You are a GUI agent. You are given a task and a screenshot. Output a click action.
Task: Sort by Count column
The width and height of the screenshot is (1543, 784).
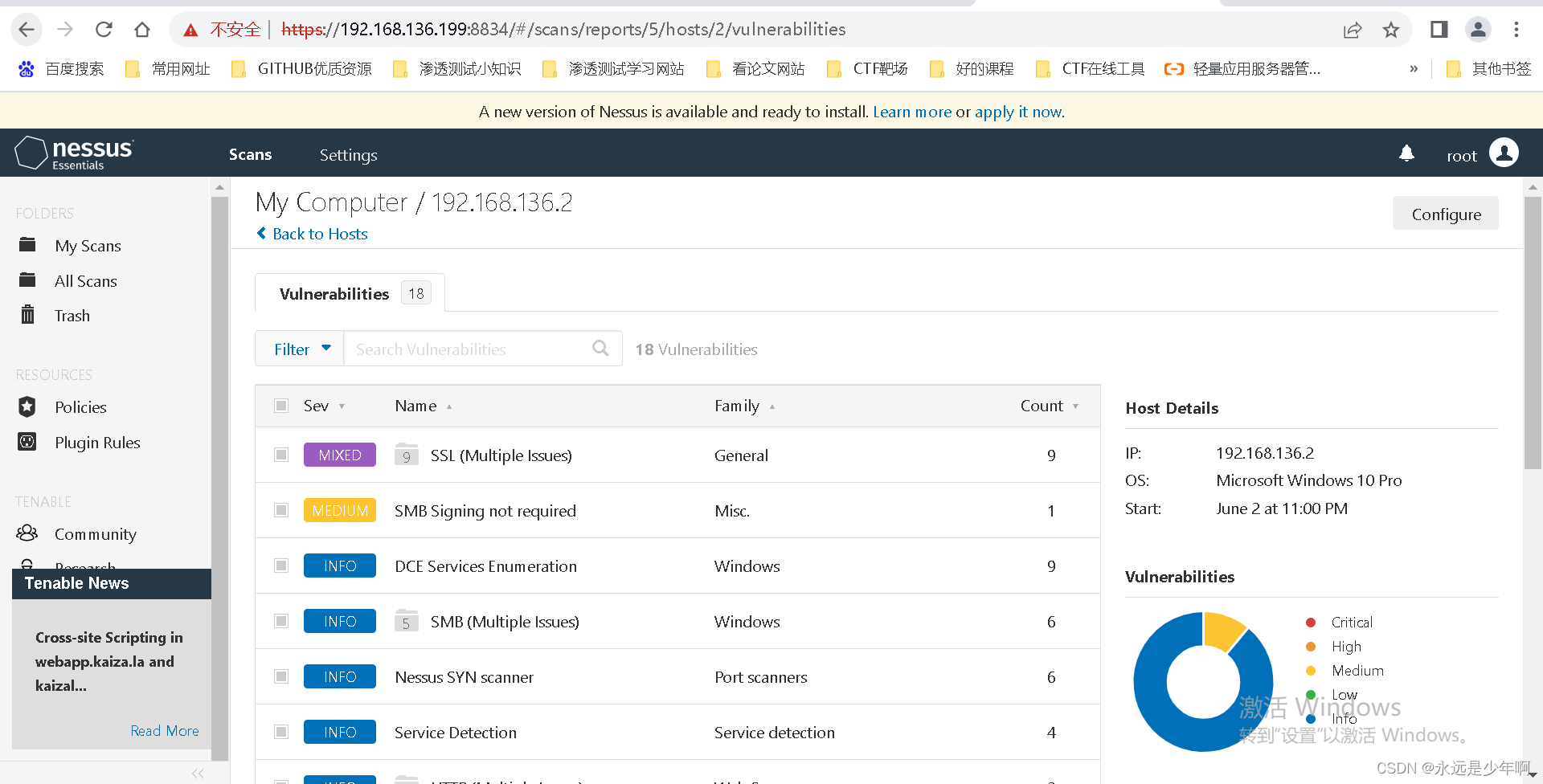coord(1049,406)
